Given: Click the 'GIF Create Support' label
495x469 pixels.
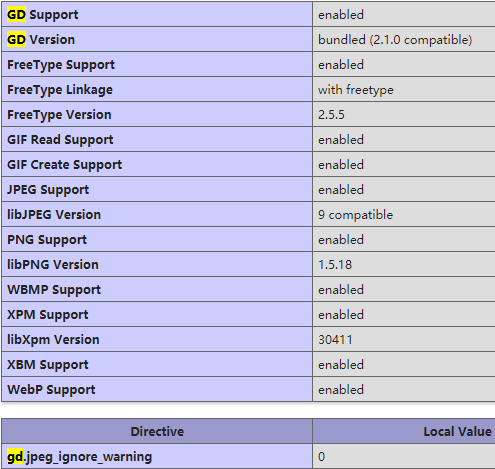Looking at the screenshot, I should [x=65, y=165].
